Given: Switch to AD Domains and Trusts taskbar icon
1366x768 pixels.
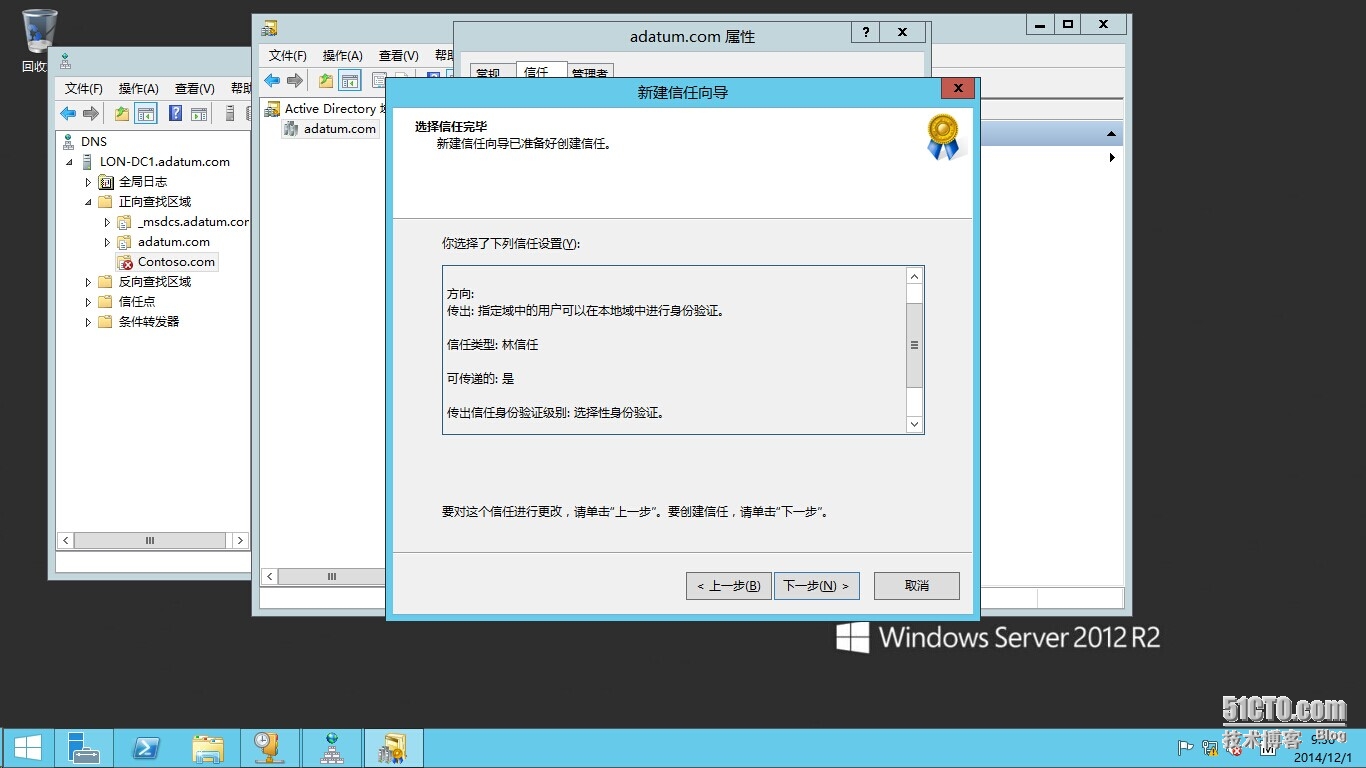Looking at the screenshot, I should click(394, 748).
